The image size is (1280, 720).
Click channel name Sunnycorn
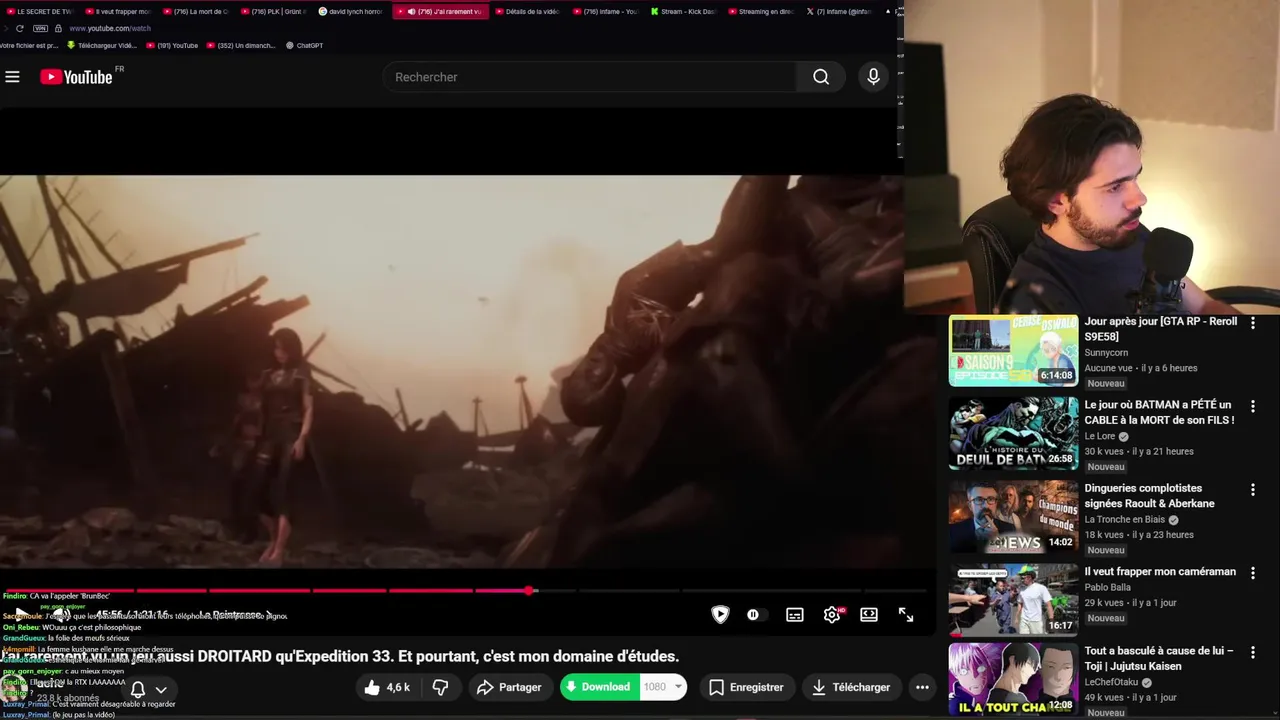click(1106, 352)
